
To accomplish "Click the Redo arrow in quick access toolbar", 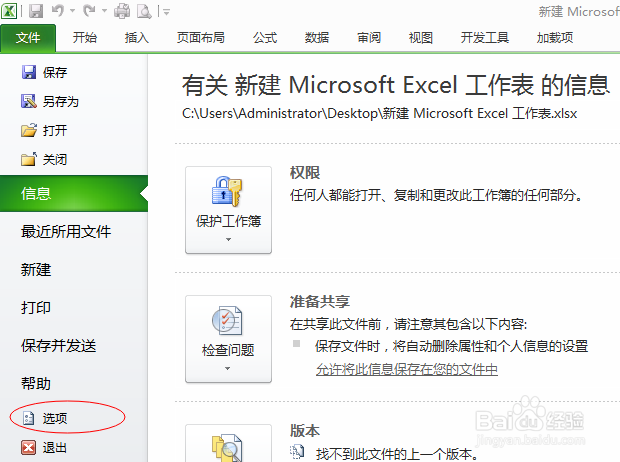I will click(x=89, y=11).
